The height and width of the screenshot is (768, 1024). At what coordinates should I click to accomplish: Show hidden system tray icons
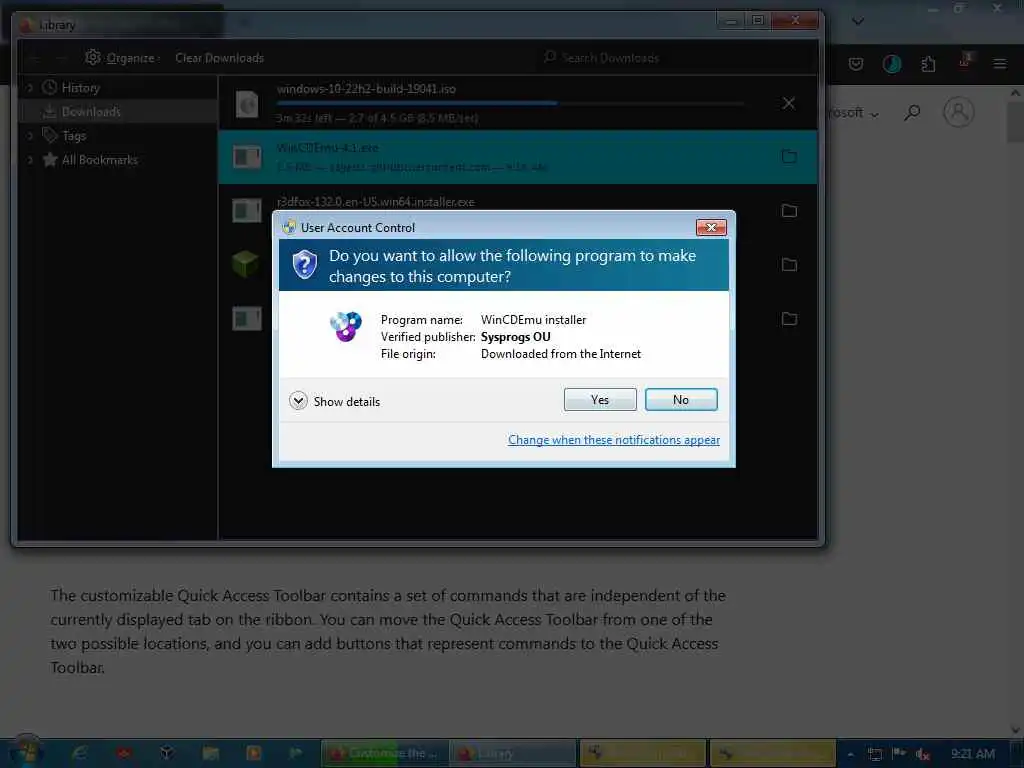click(851, 754)
